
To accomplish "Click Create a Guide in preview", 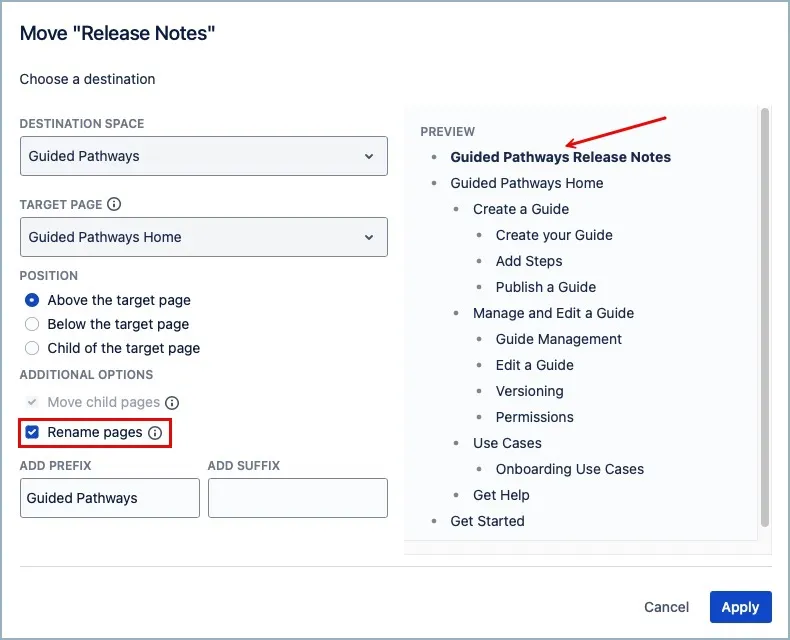I will (x=521, y=209).
